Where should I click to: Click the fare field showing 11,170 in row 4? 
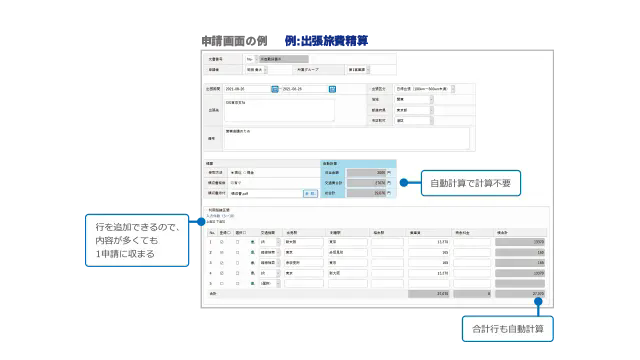(x=429, y=273)
